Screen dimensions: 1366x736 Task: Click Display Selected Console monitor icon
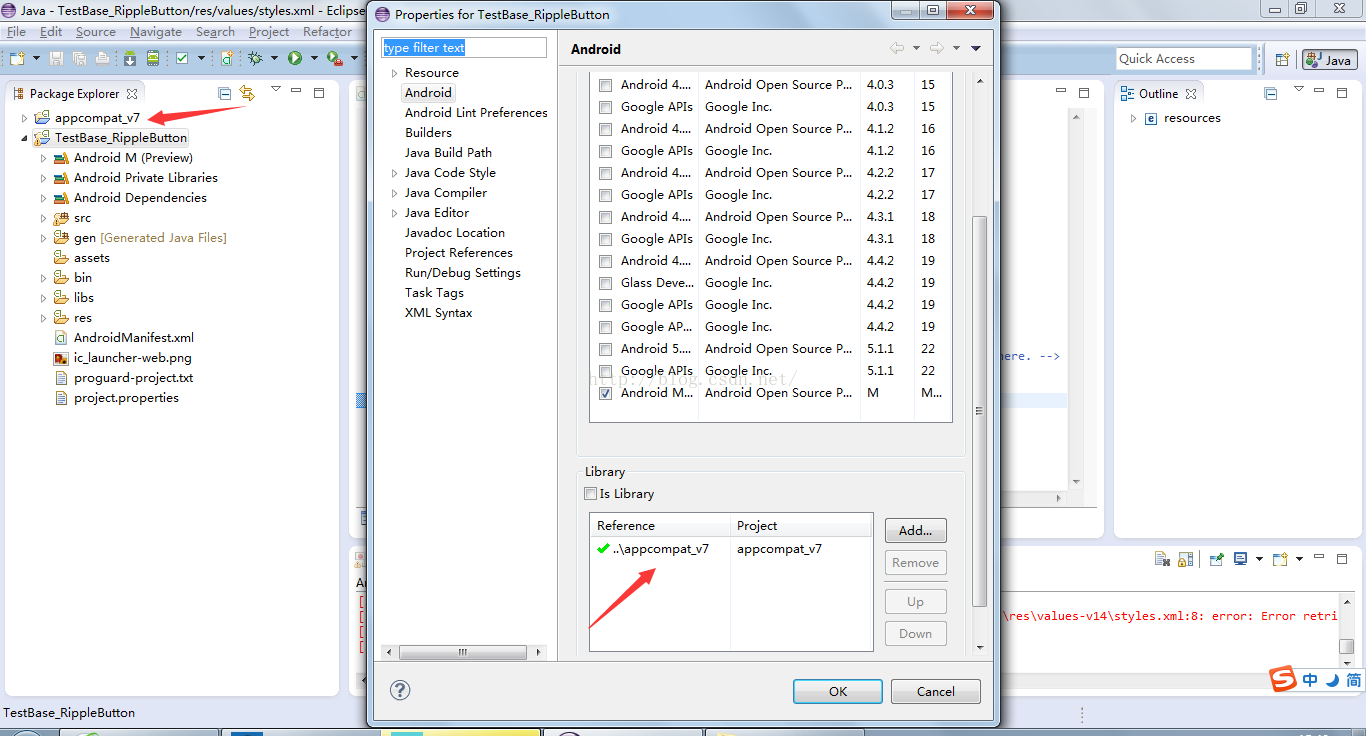pos(1240,559)
